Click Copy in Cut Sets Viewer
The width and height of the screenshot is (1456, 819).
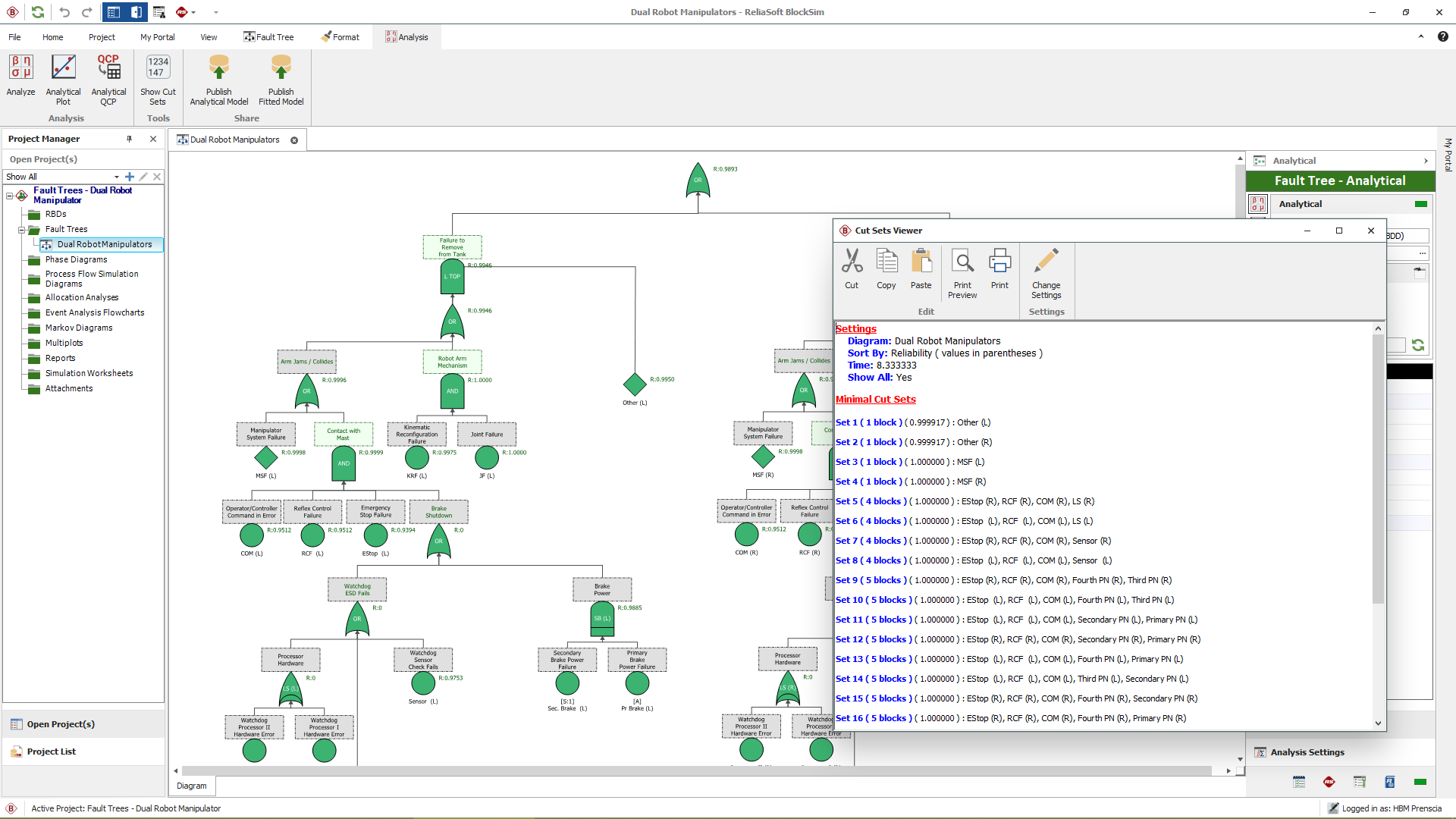click(886, 268)
